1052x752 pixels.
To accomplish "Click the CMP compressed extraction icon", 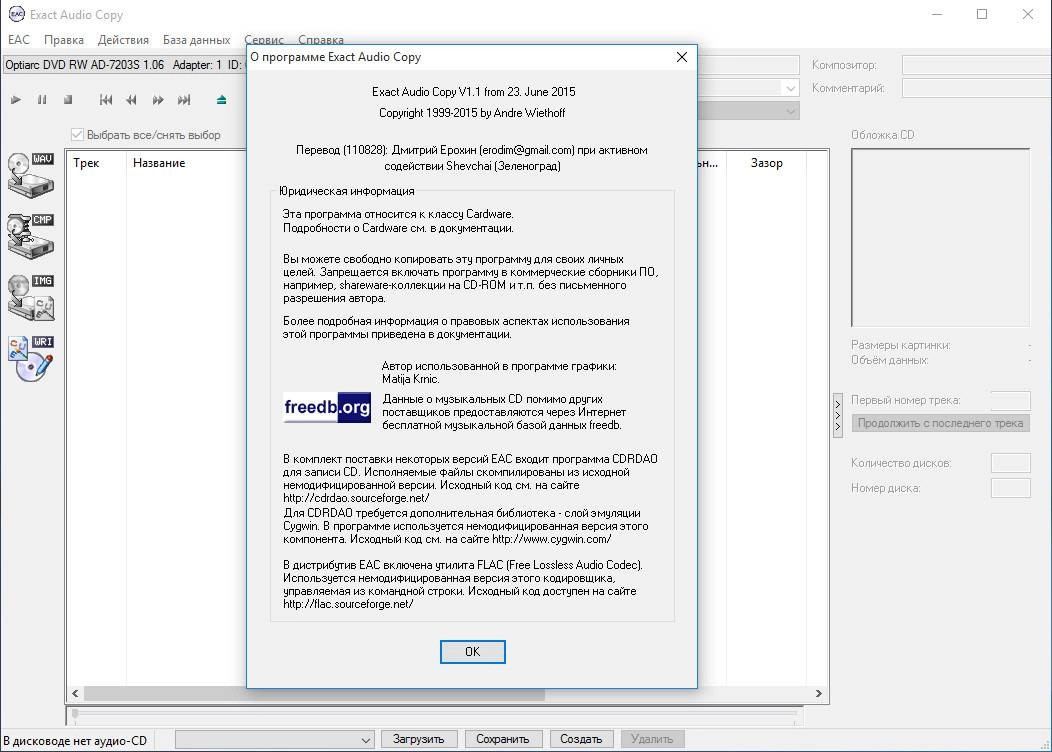I will (x=31, y=237).
